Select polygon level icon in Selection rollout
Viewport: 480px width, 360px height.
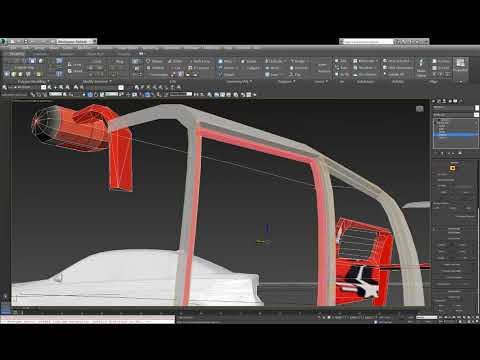452,168
